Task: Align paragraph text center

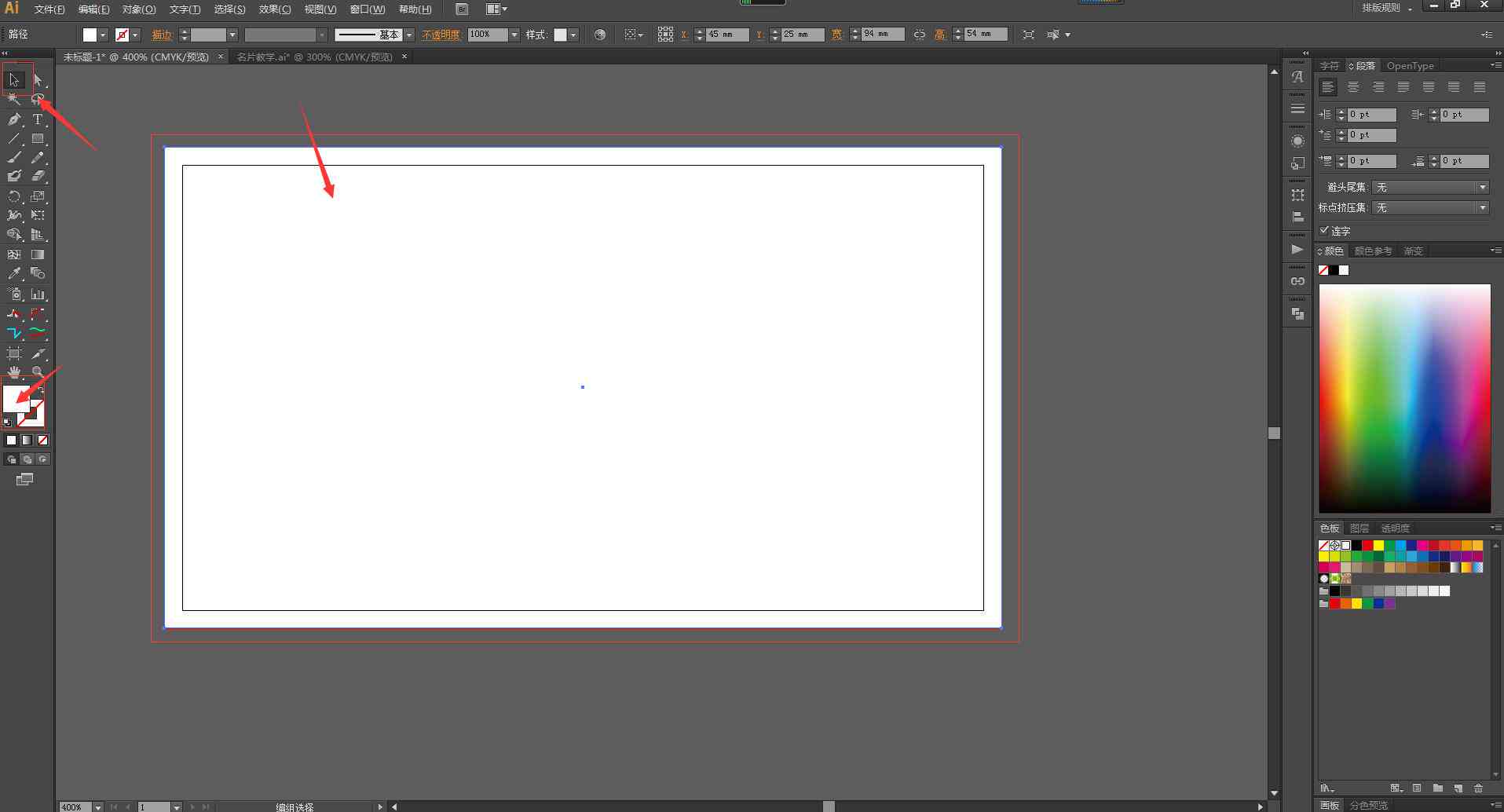Action: pyautogui.click(x=1353, y=87)
